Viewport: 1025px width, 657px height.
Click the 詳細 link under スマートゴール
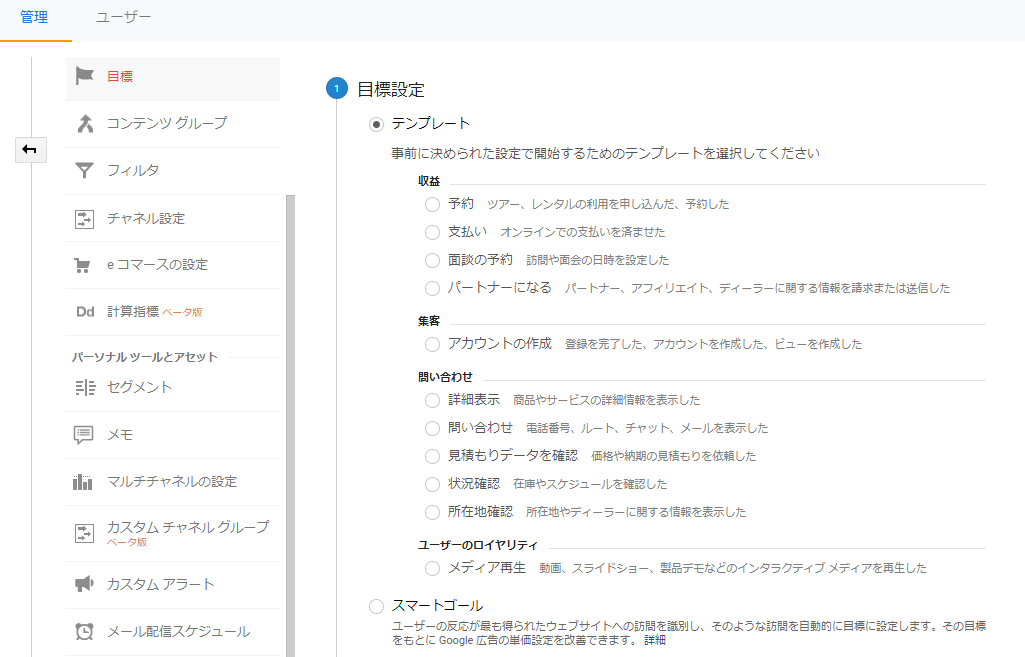654,640
